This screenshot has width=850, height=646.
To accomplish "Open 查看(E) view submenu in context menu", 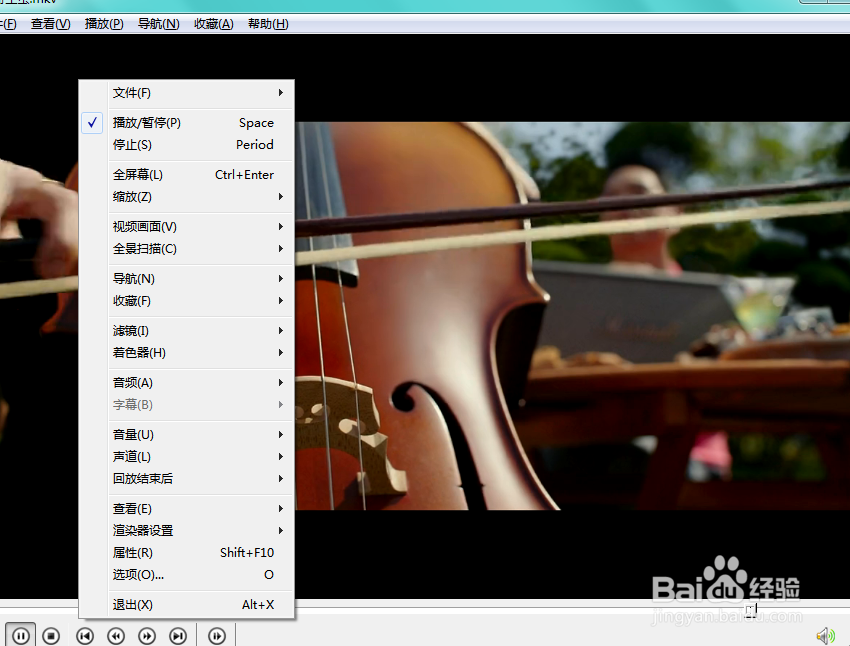I will (x=187, y=508).
